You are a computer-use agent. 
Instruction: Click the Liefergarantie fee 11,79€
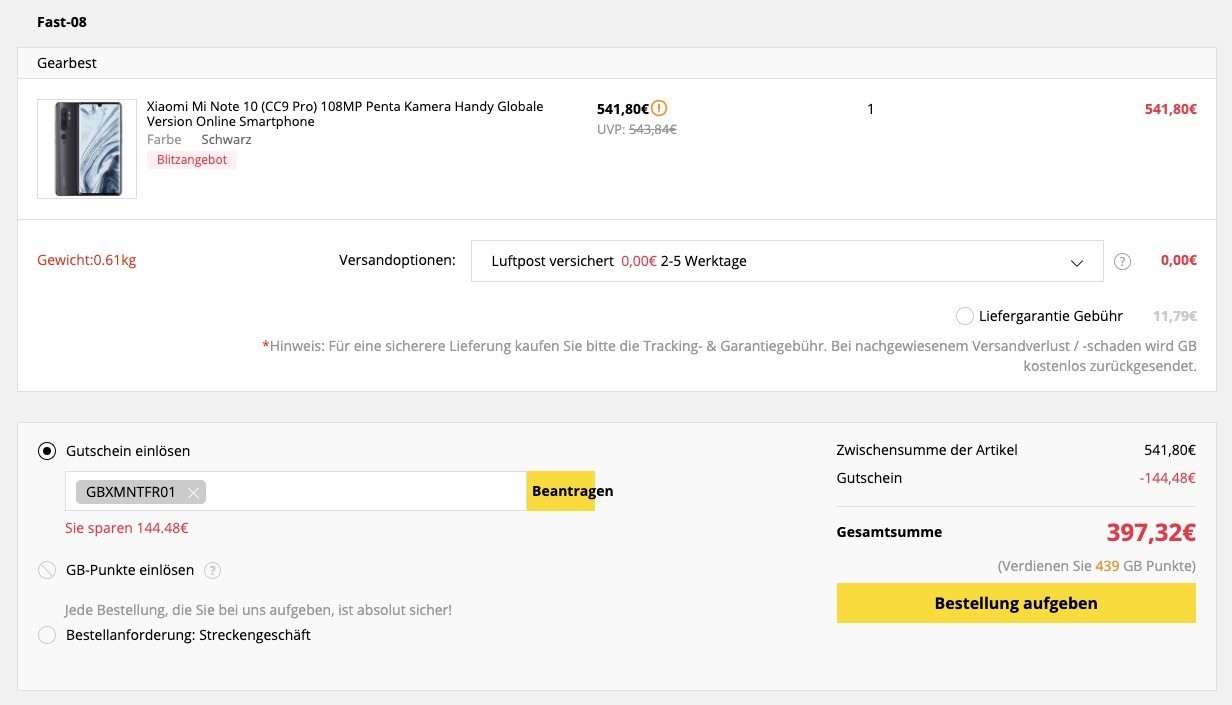pyautogui.click(x=1175, y=316)
